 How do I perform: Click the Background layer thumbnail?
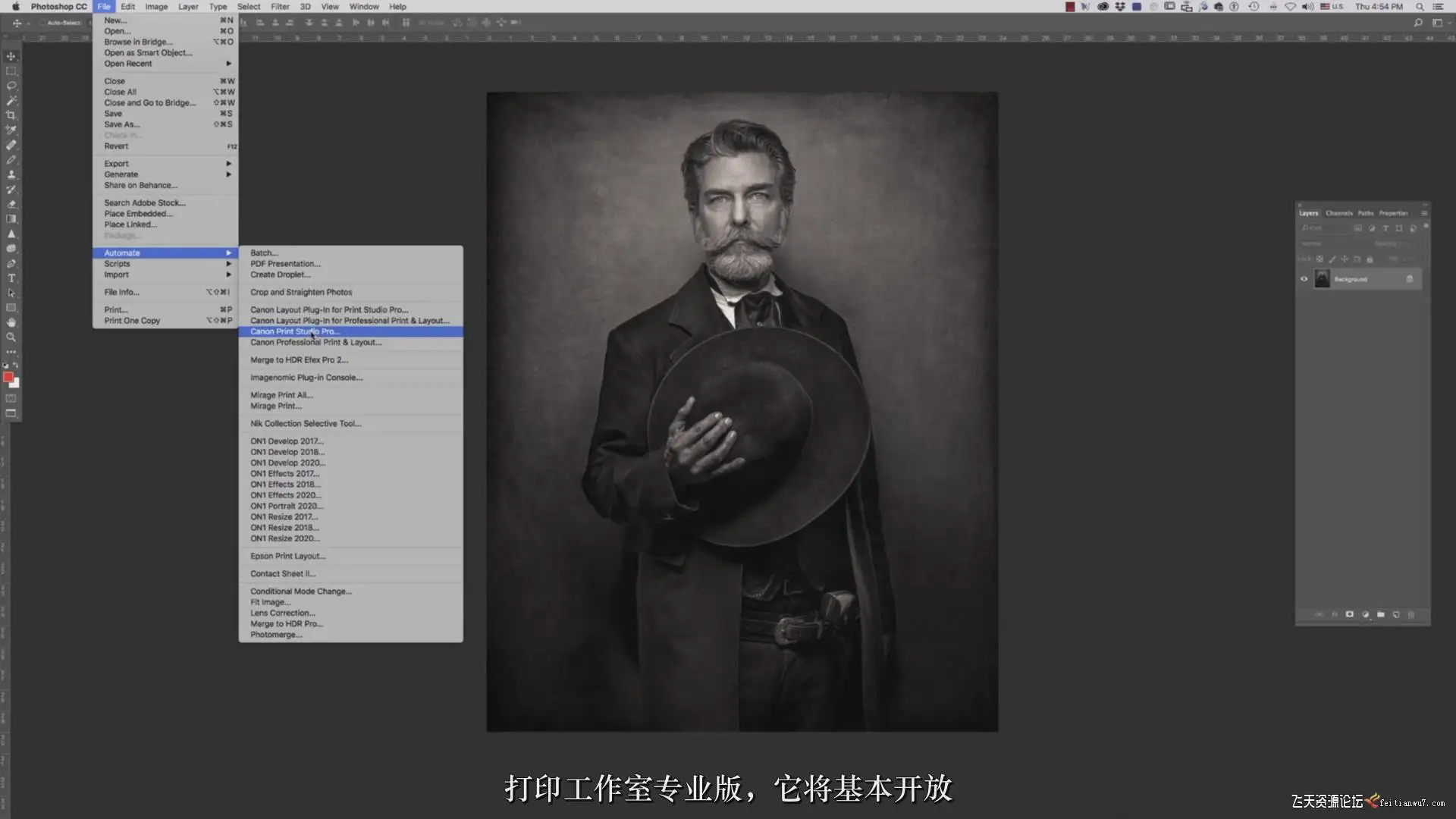[1322, 279]
